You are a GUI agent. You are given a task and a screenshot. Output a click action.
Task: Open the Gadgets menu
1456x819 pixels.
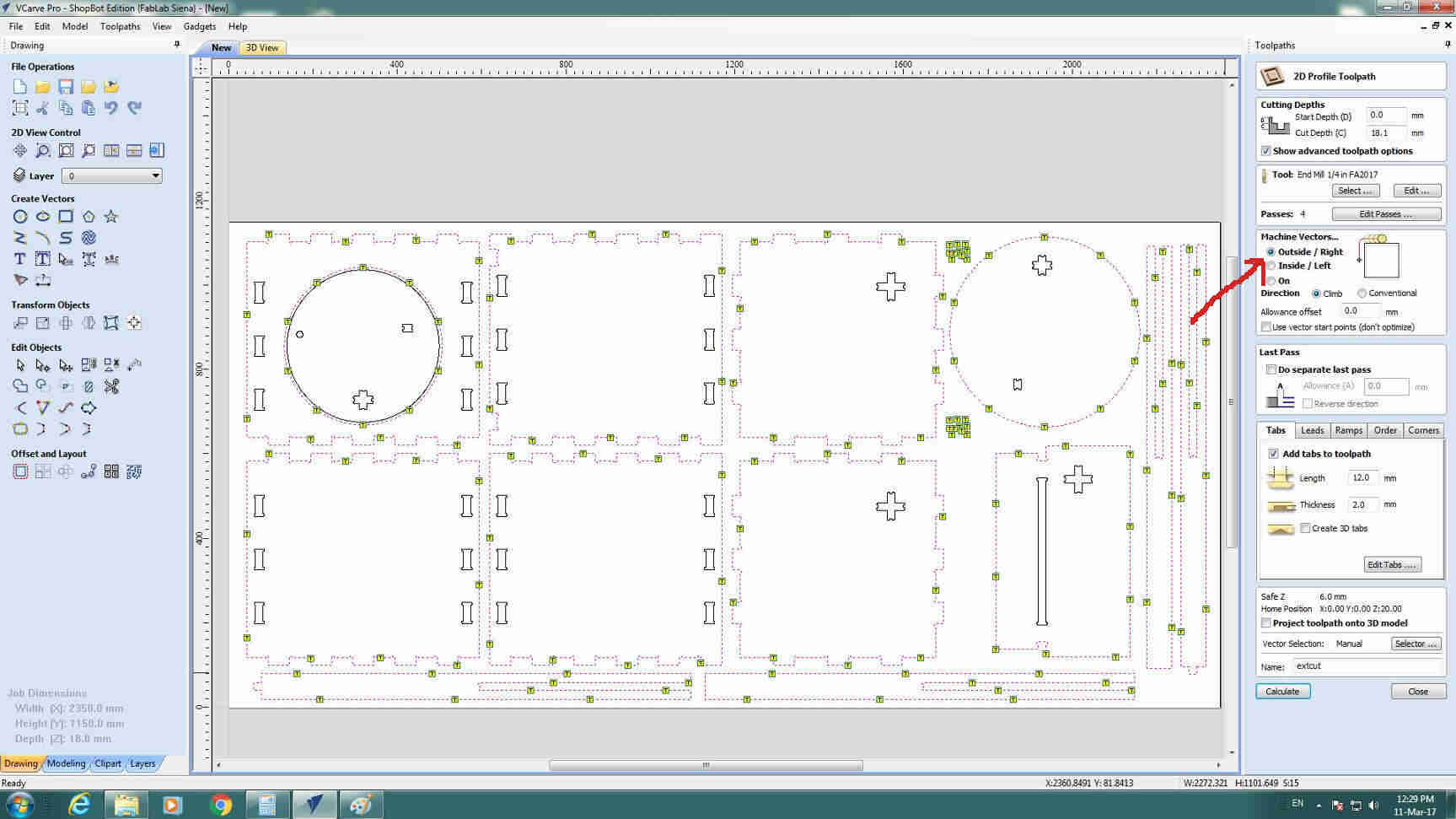[x=200, y=26]
